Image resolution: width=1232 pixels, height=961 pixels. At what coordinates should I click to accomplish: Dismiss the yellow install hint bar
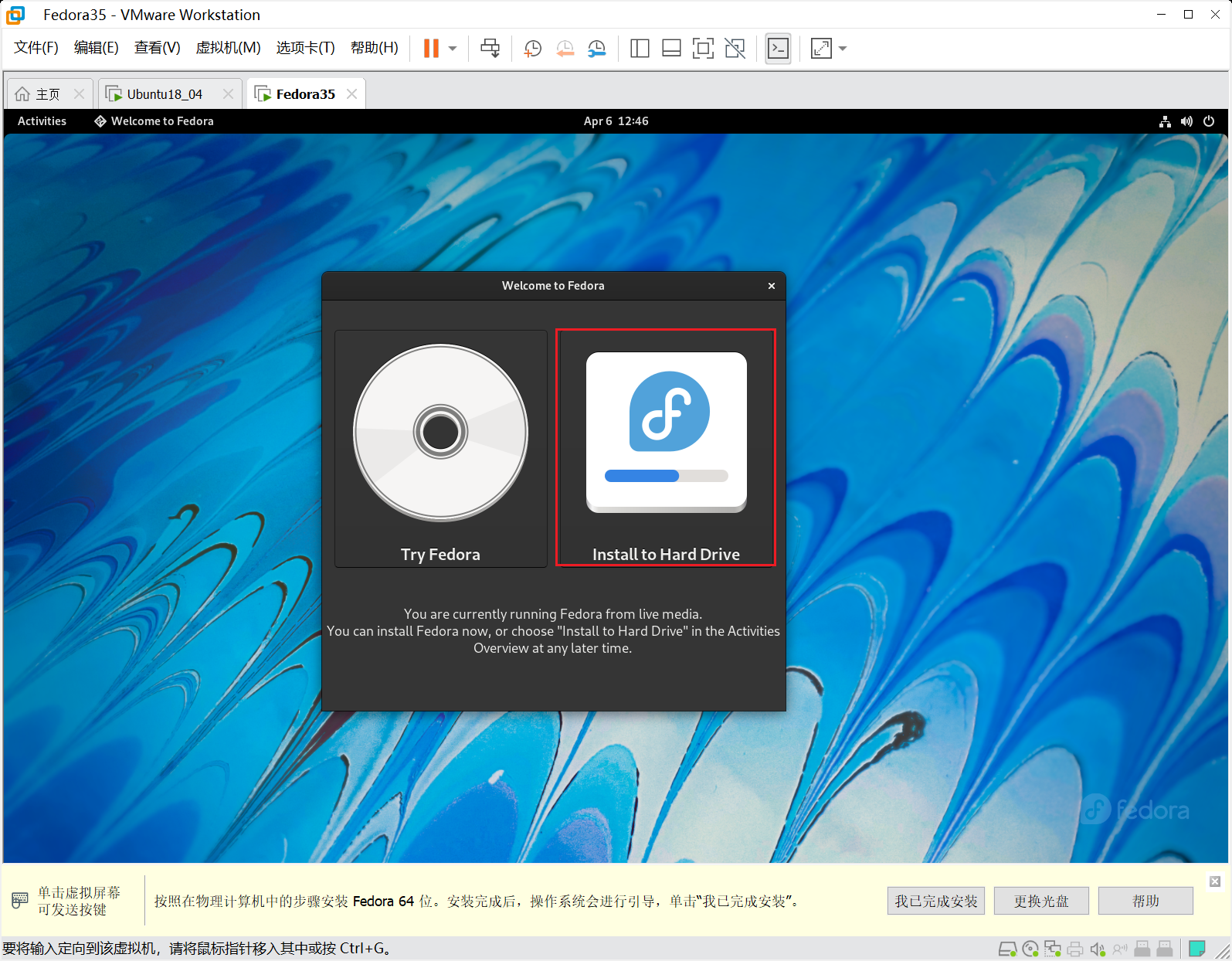point(1215,881)
